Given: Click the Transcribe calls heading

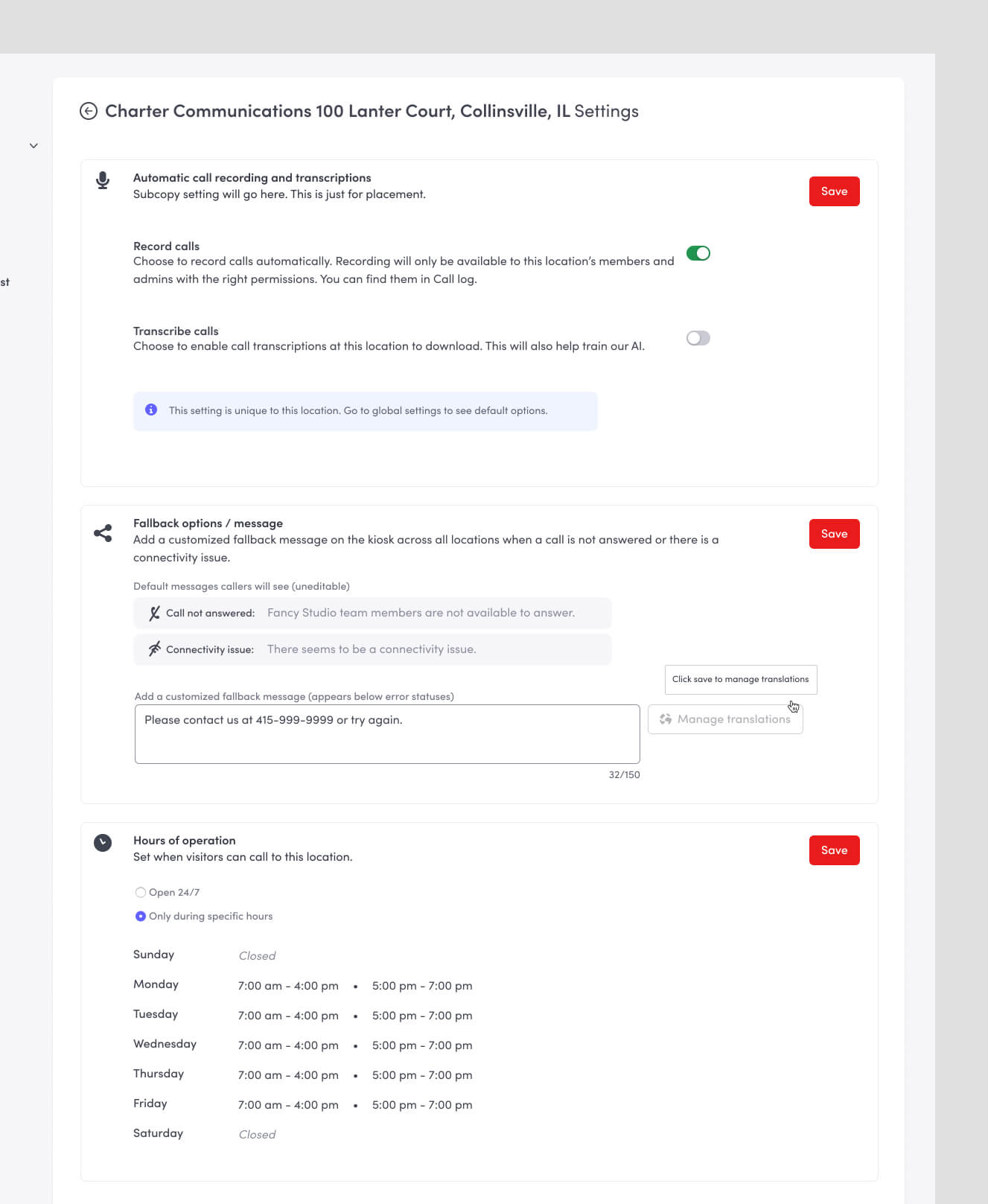Looking at the screenshot, I should [176, 331].
